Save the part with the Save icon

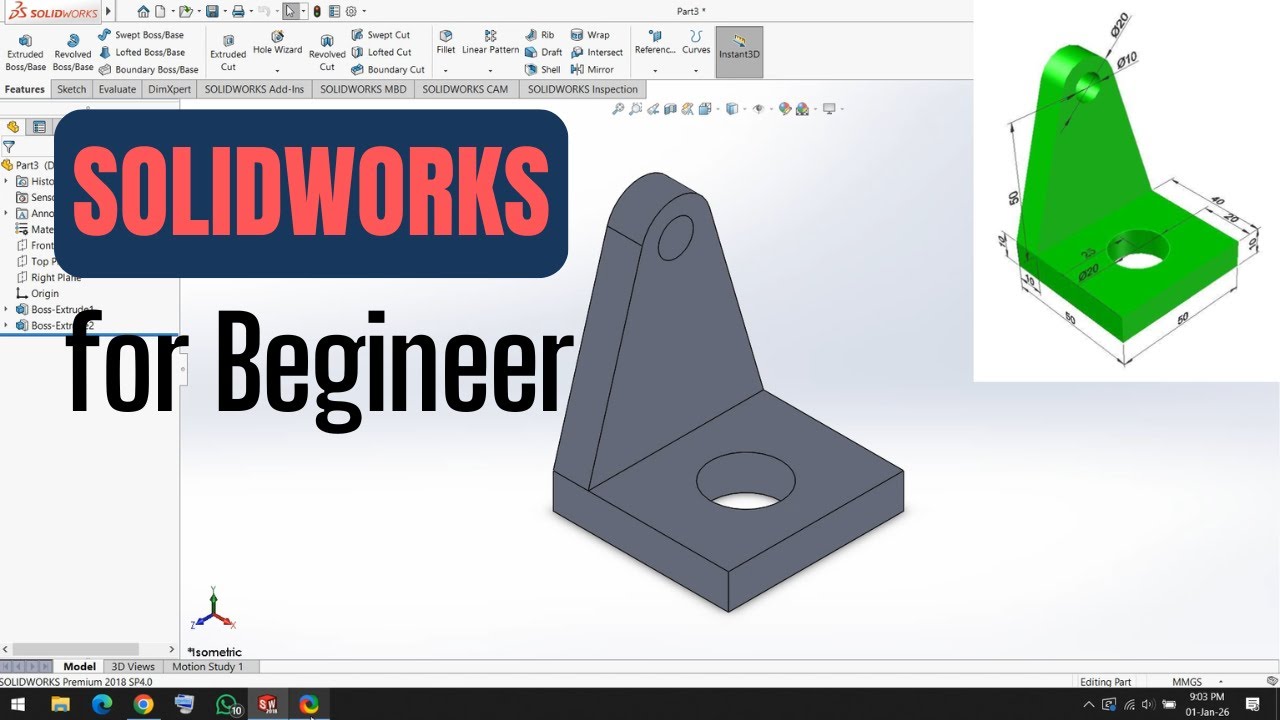[212, 12]
